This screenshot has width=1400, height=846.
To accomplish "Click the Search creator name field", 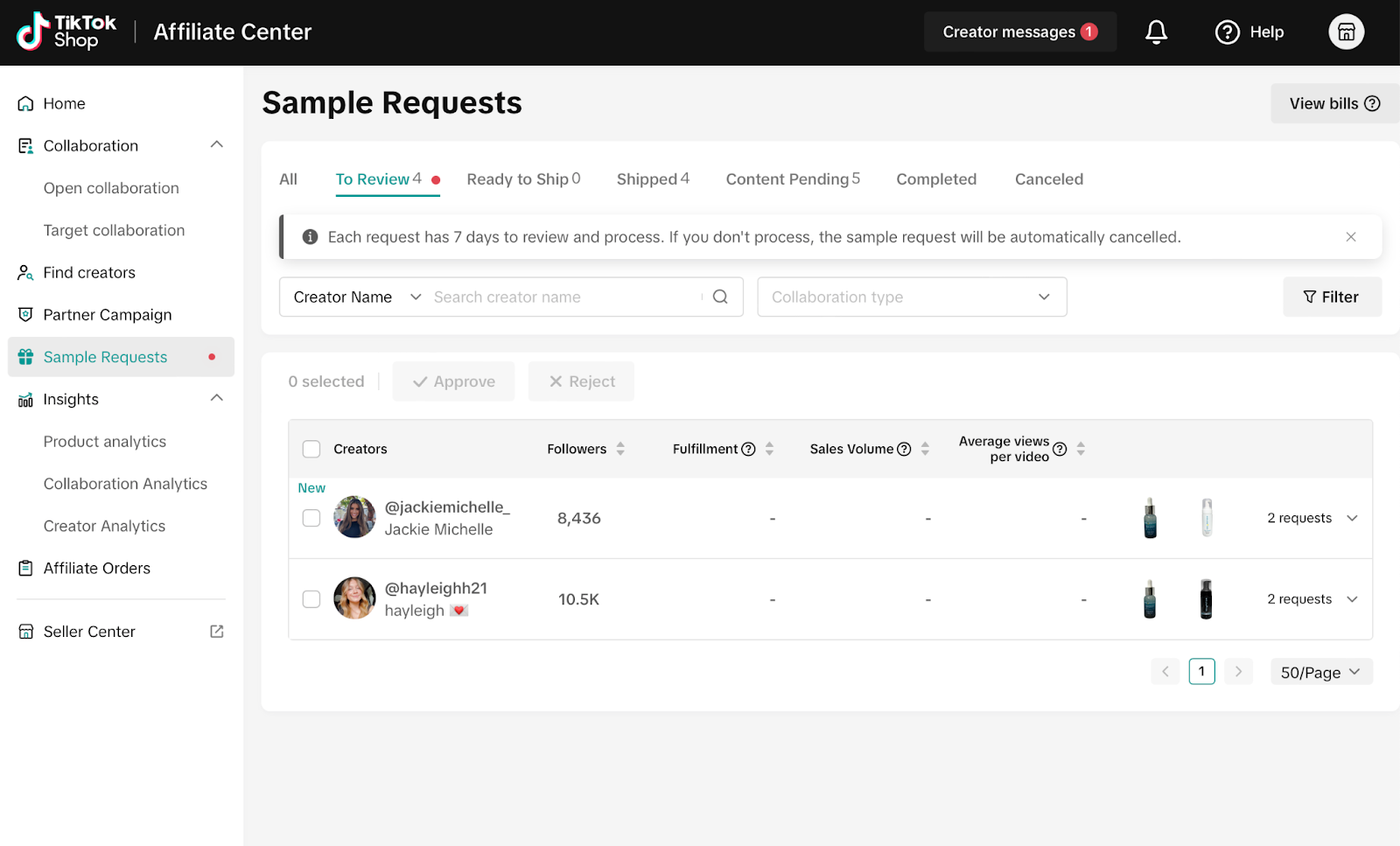I will pyautogui.click(x=567, y=297).
